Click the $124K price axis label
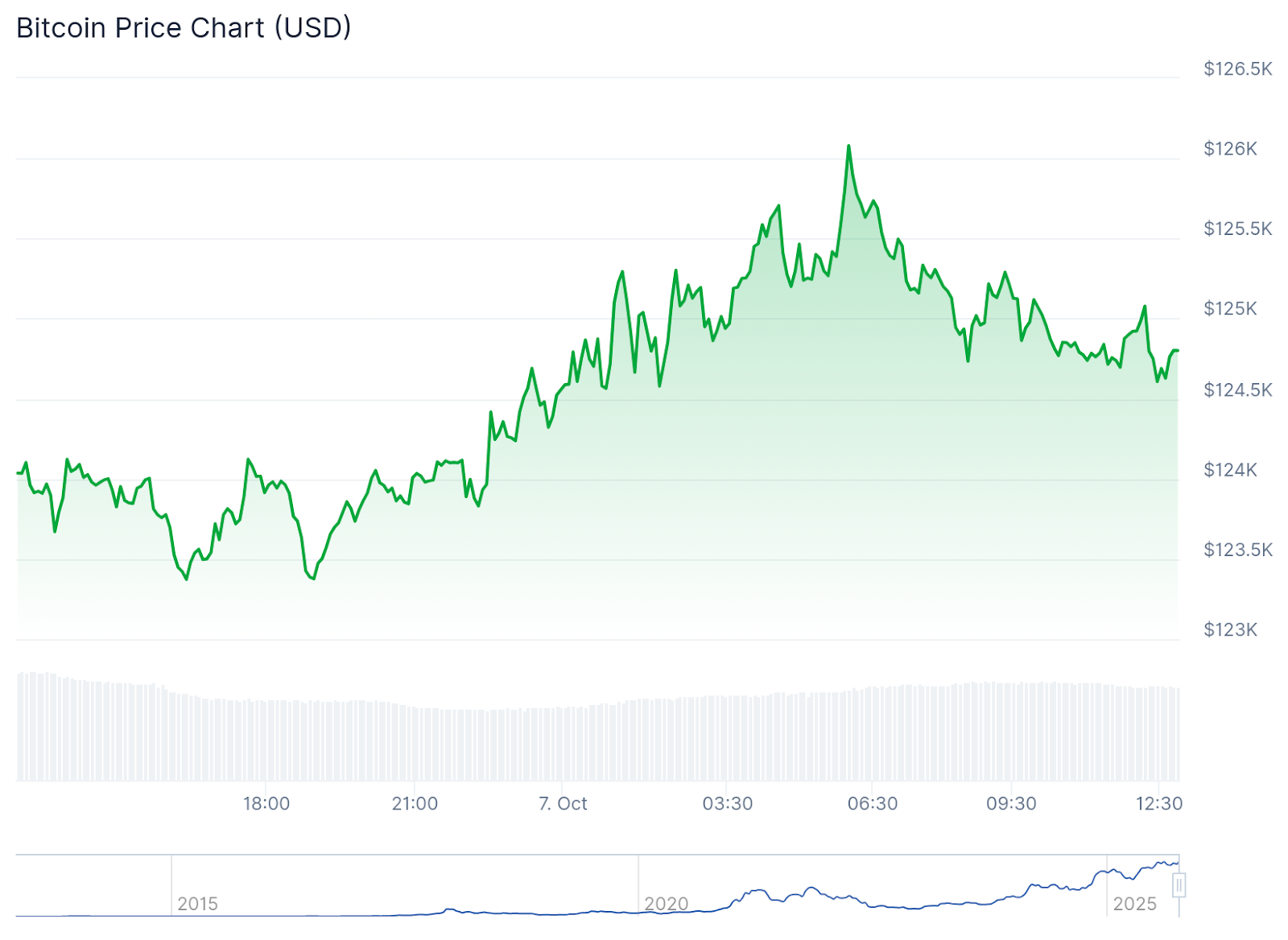Image resolution: width=1288 pixels, height=940 pixels. [x=1229, y=470]
